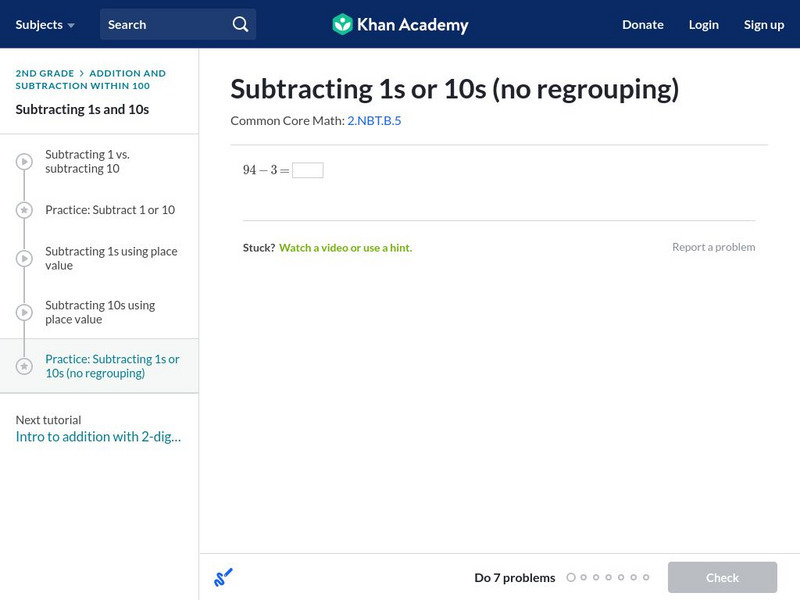800x600 pixels.
Task: Click Watch a video or use a hint
Action: coord(345,247)
